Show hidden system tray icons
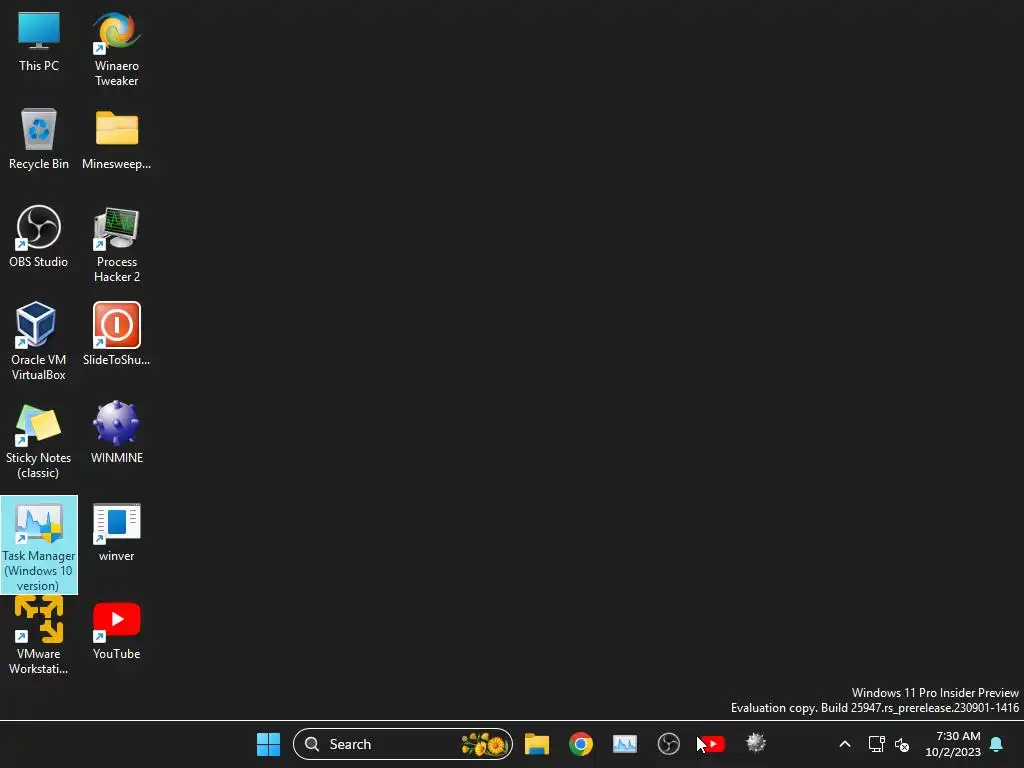 tap(844, 744)
